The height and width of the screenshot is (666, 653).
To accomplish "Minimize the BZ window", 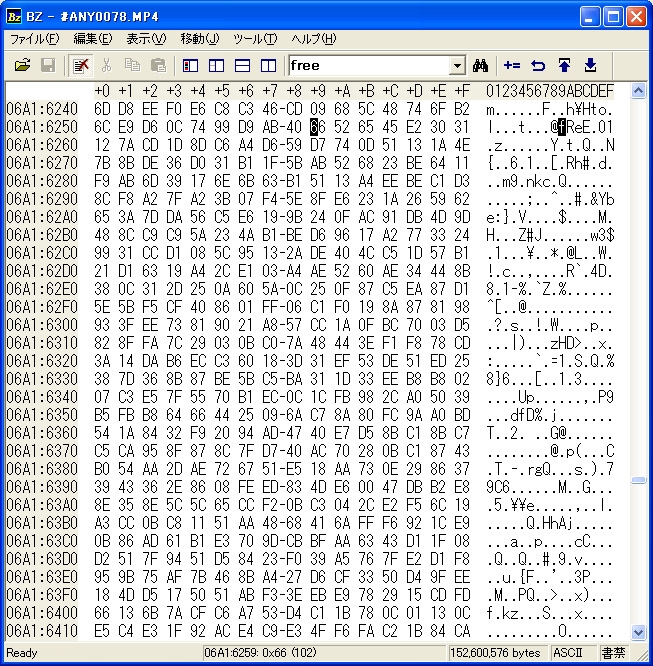I will pos(590,17).
